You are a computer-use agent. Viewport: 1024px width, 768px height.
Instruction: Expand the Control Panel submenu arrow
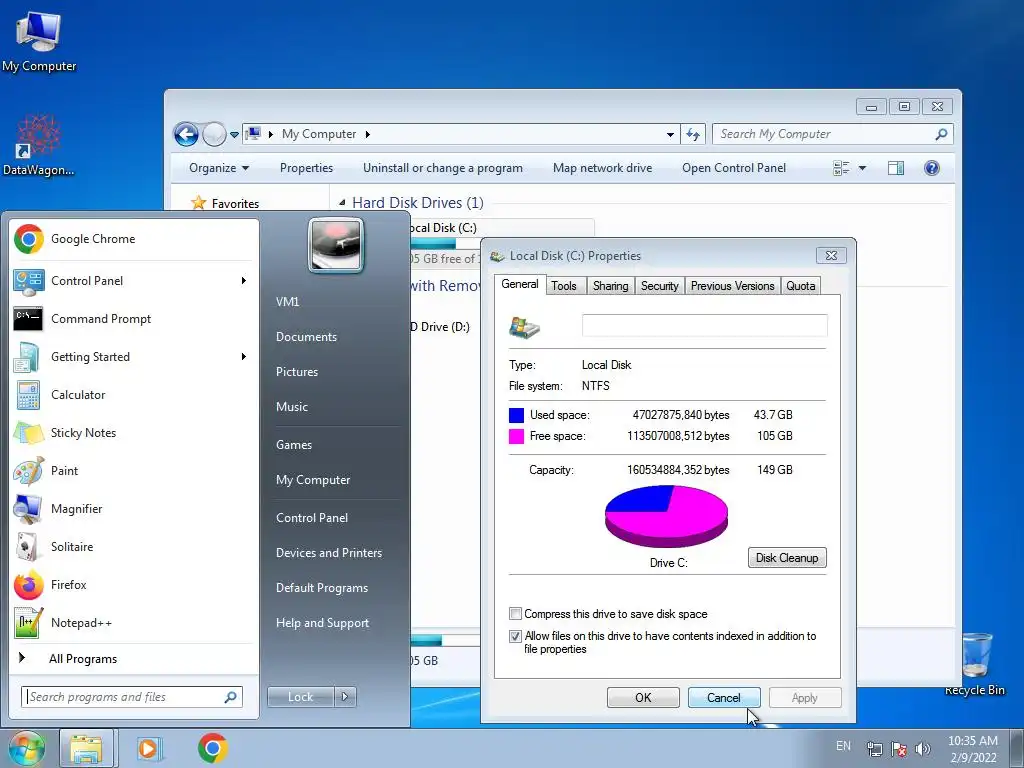(244, 281)
